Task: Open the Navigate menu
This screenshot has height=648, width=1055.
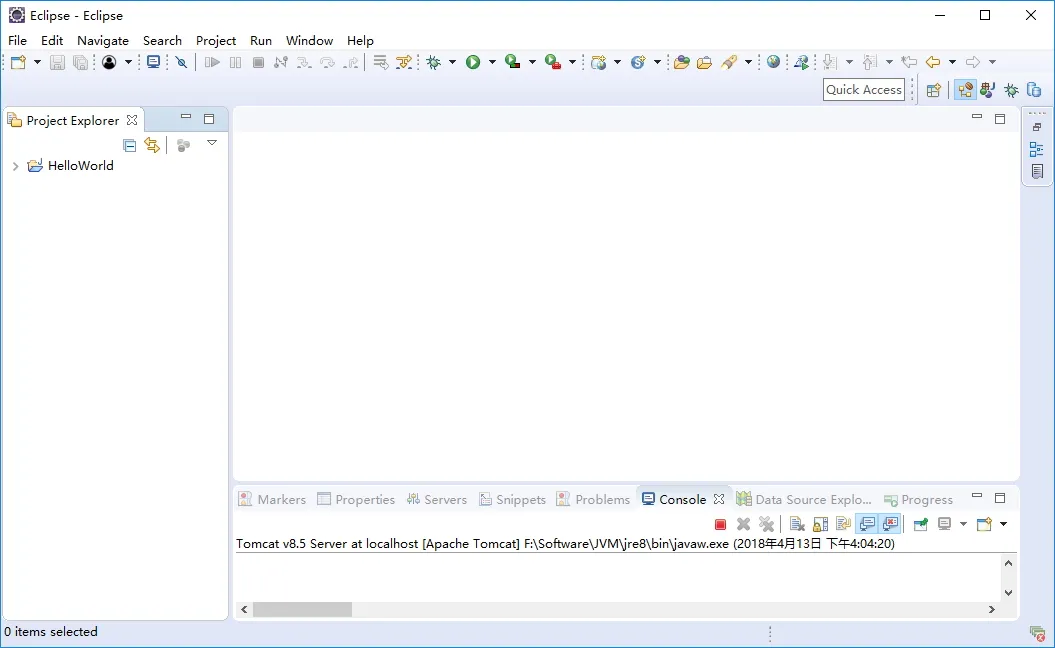Action: click(102, 40)
